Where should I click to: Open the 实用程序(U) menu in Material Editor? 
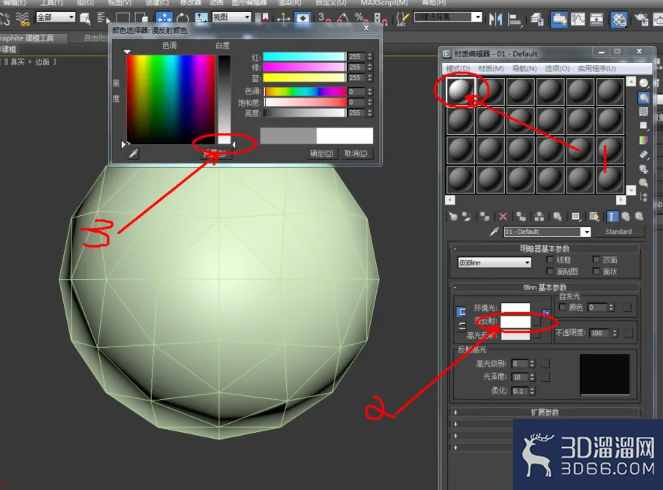pyautogui.click(x=597, y=68)
